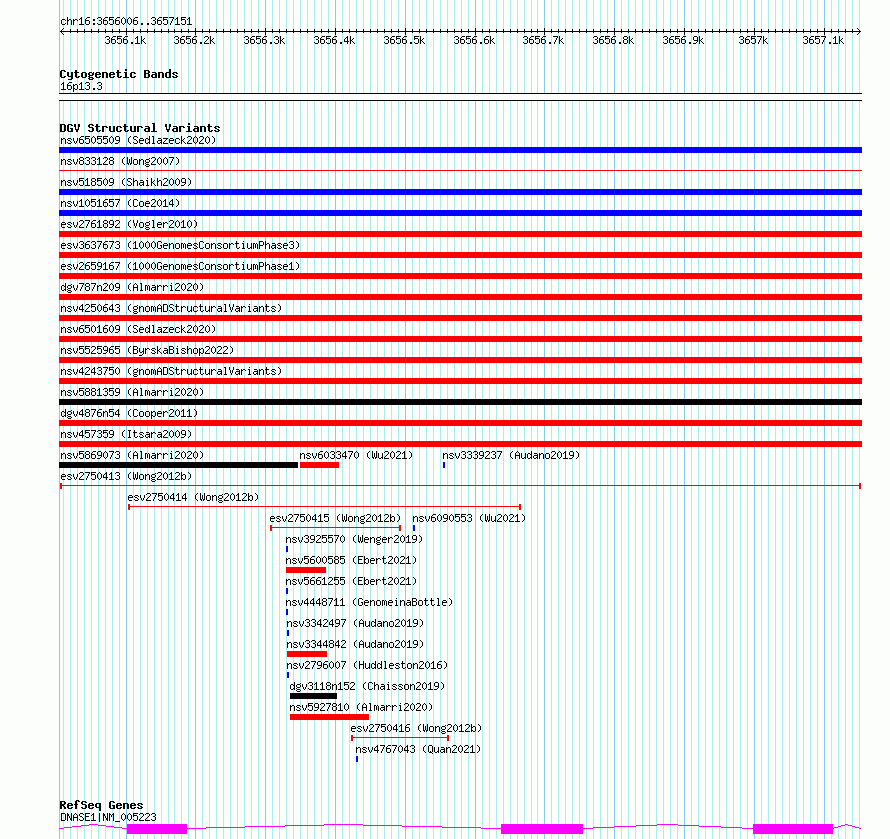This screenshot has height=839, width=890.
Task: Click the RefSeq Genes track title
Action: [x=101, y=805]
